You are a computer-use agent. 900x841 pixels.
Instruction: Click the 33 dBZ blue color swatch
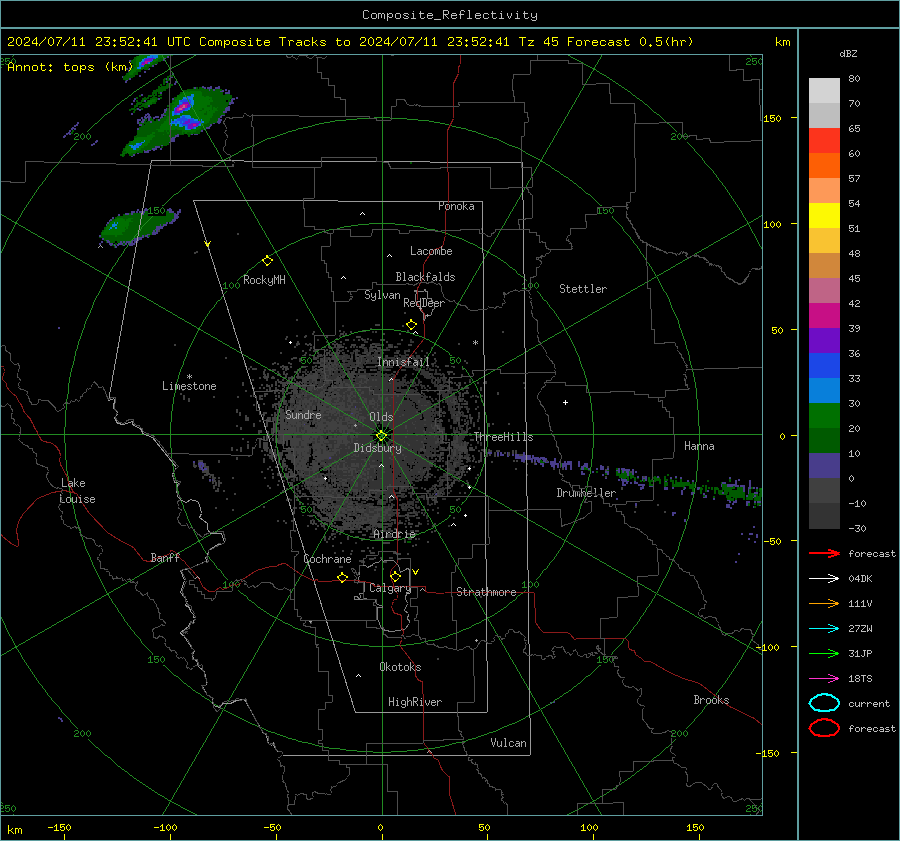824,366
